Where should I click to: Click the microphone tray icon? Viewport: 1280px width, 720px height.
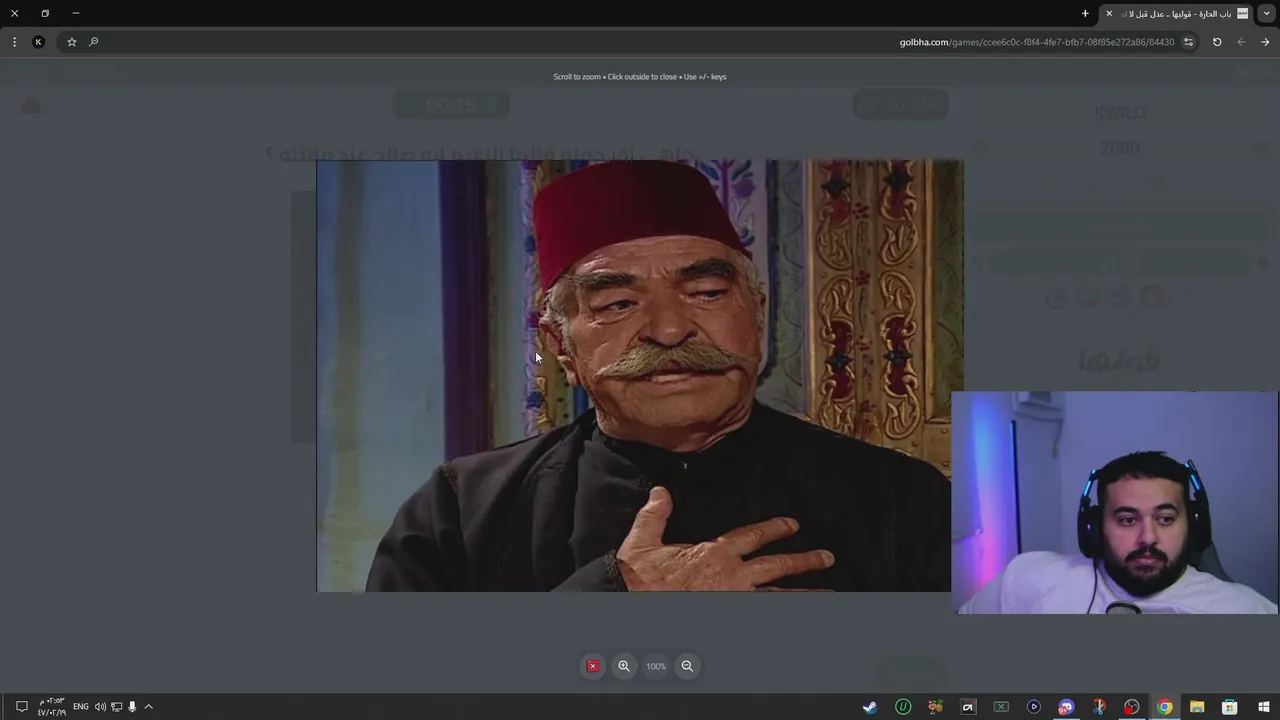(132, 707)
